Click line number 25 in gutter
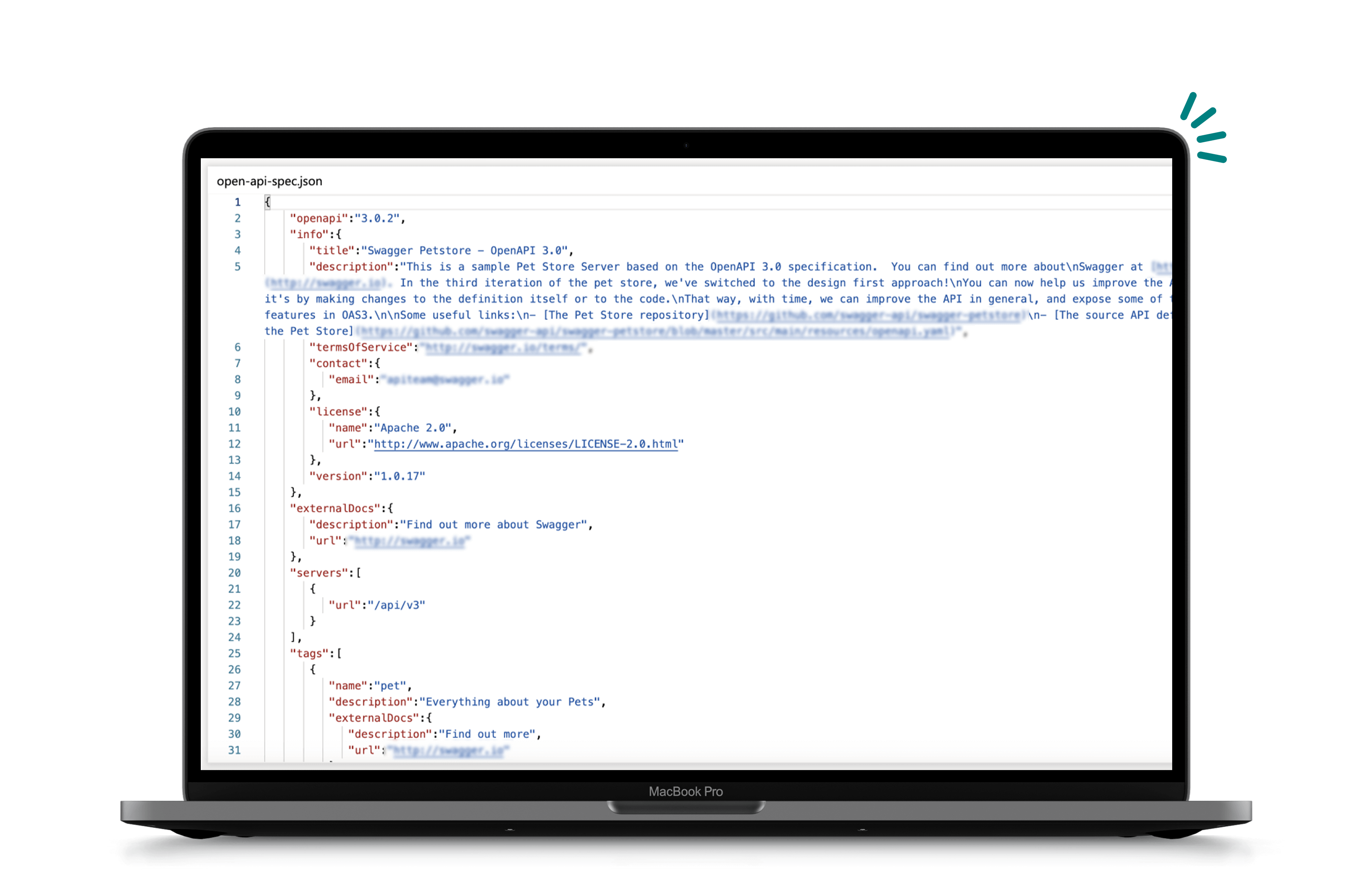Viewport: 1372px width, 872px height. (x=234, y=653)
